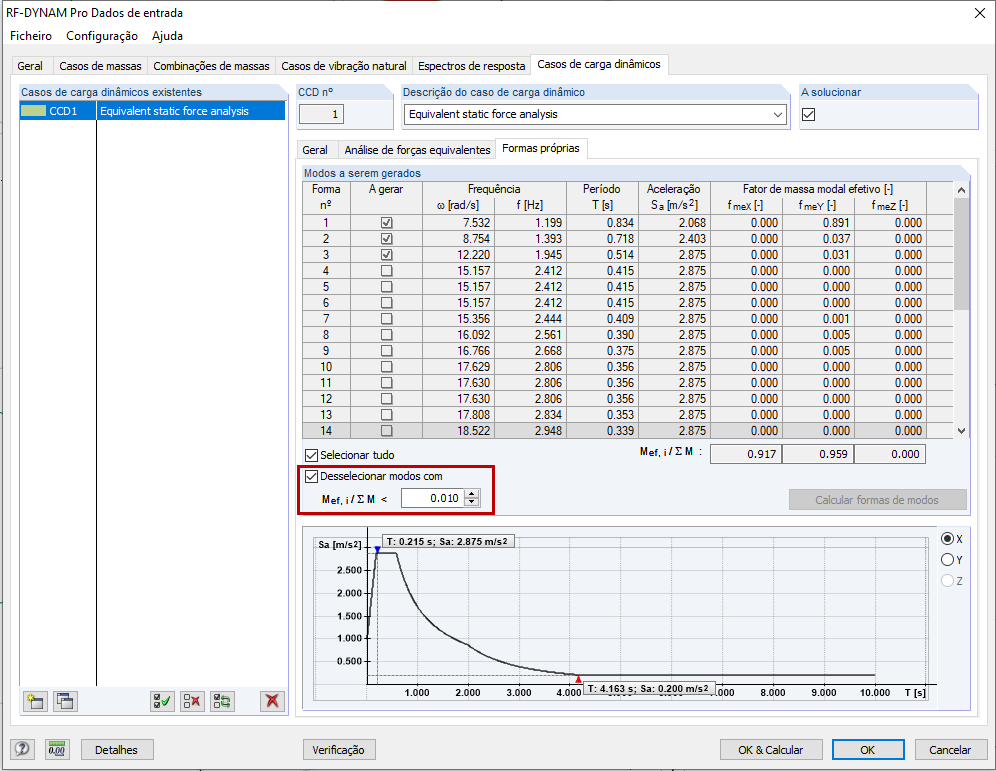Viewport: 996px width, 771px height.
Task: Uncheck the generate box for mode 1
Action: (x=386, y=223)
